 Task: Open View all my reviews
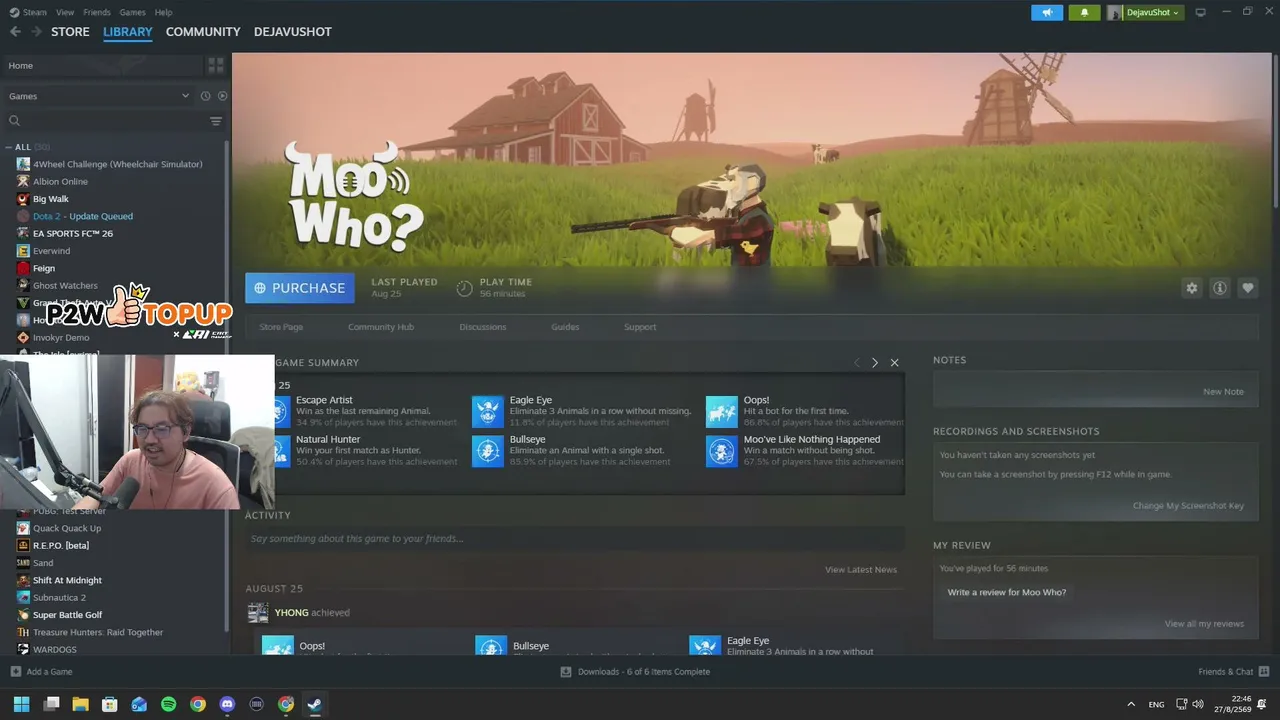coord(1204,624)
